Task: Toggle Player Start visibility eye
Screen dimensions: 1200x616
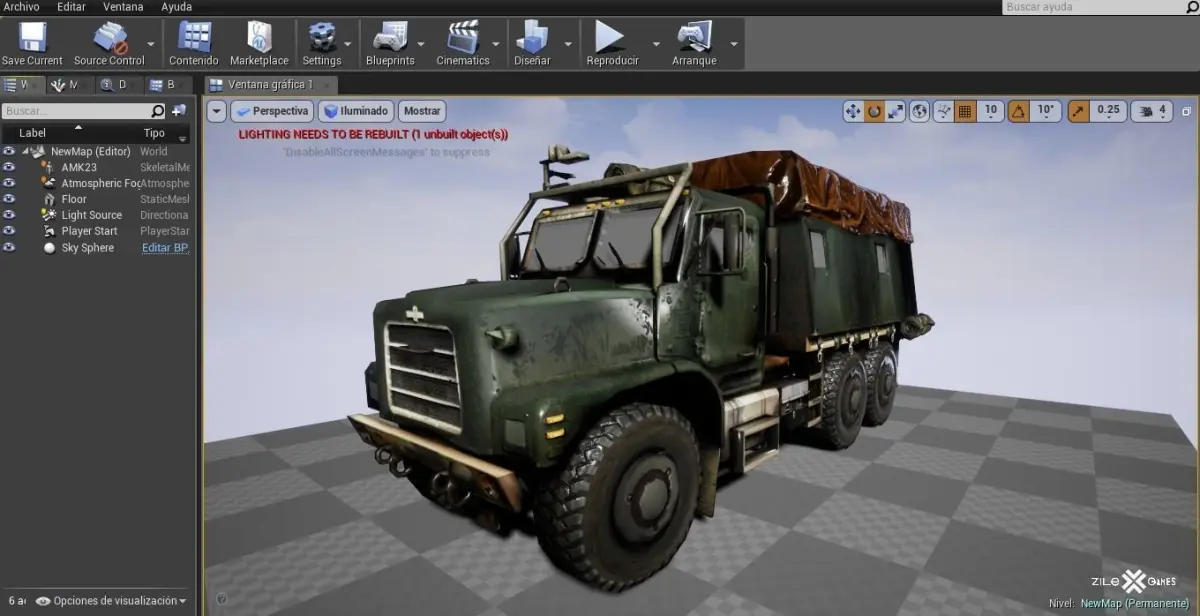Action: tap(9, 231)
